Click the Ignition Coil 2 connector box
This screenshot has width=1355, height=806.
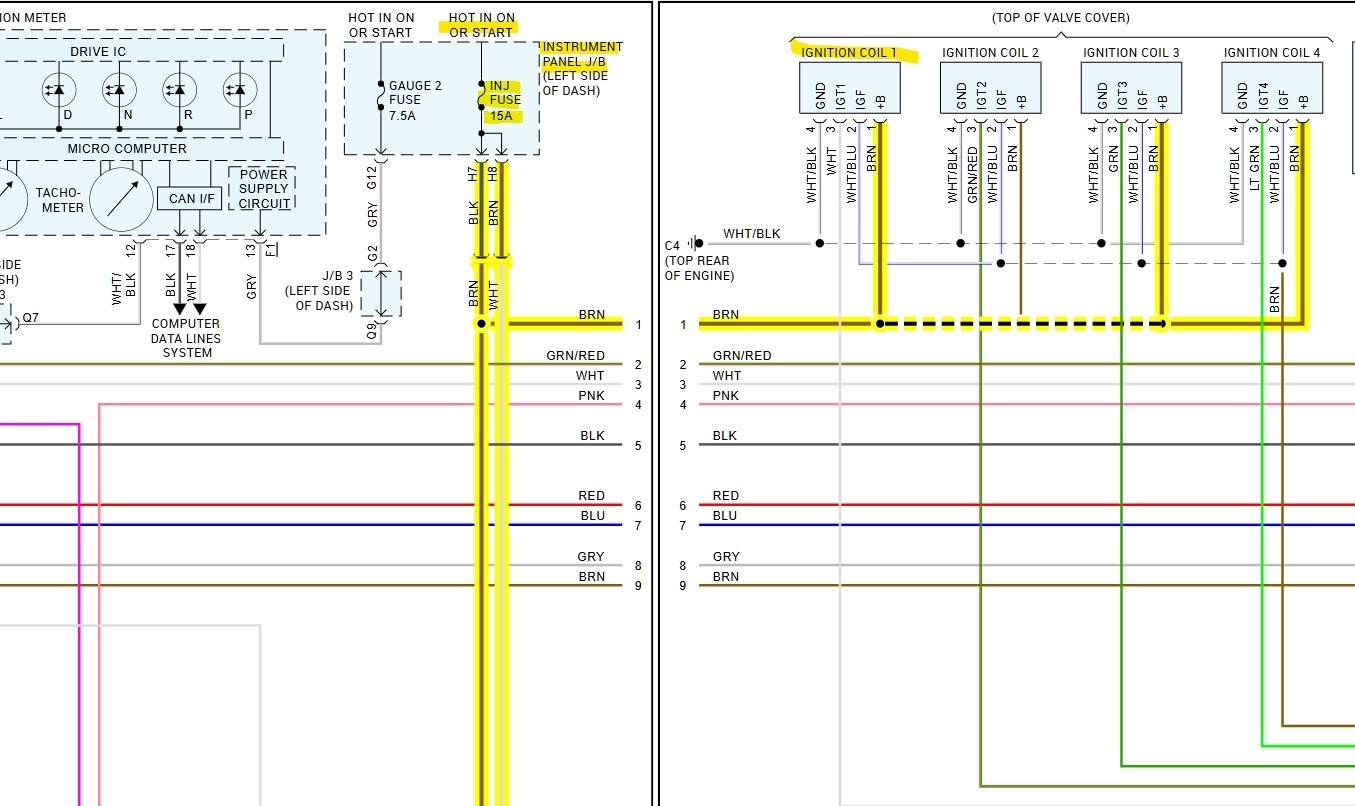[990, 88]
